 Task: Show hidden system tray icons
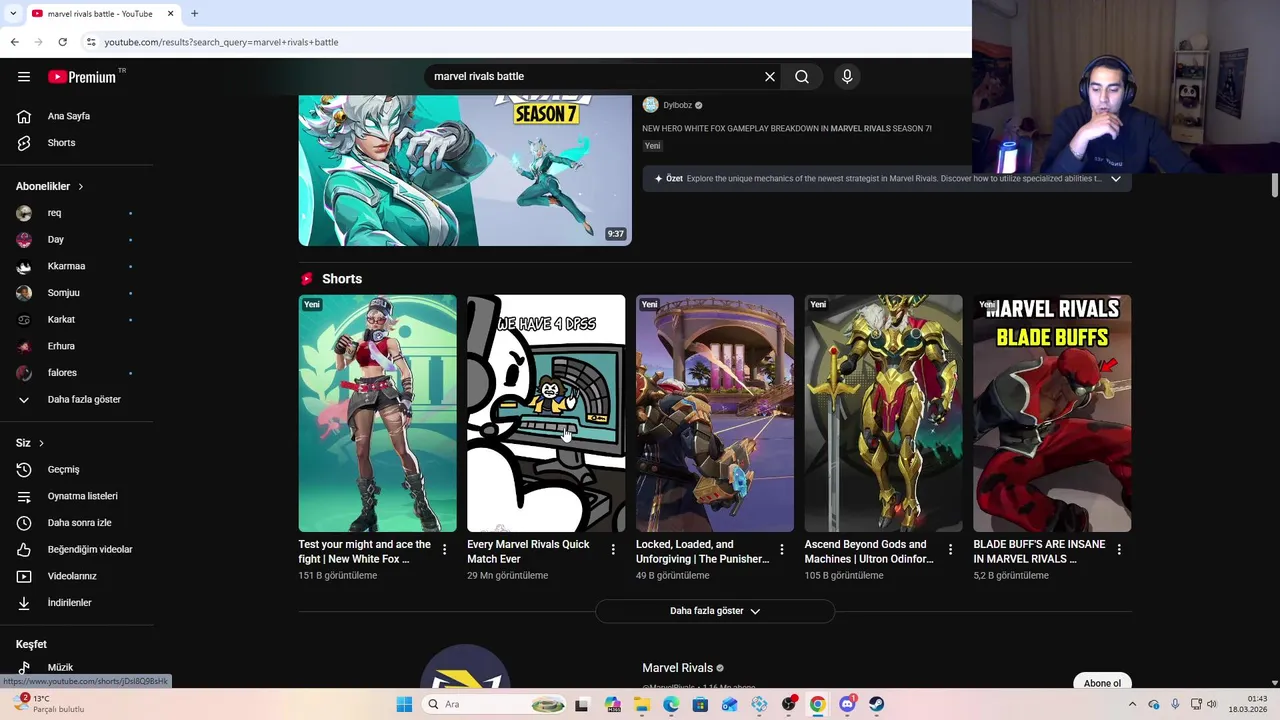1132,704
